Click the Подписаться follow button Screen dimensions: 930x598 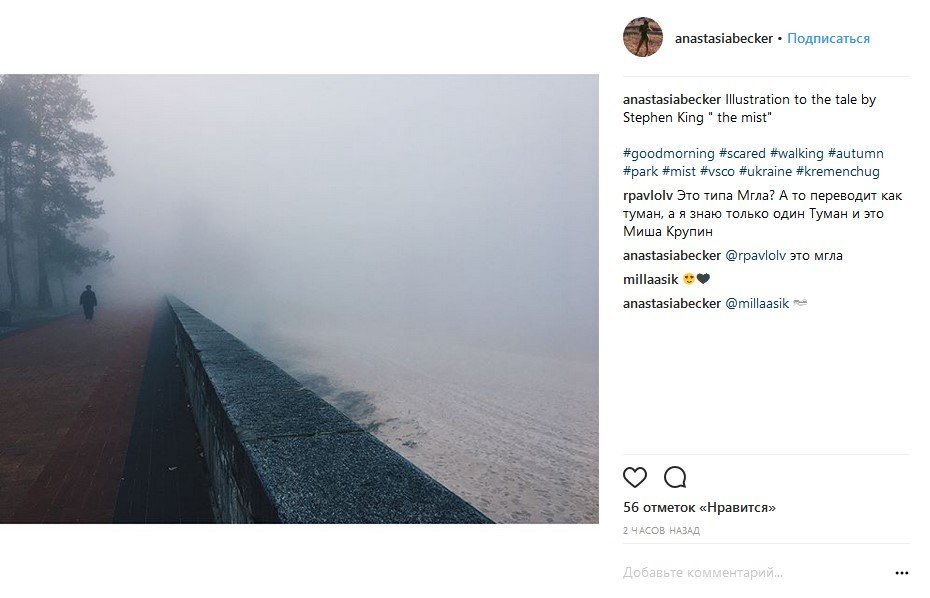[x=828, y=39]
